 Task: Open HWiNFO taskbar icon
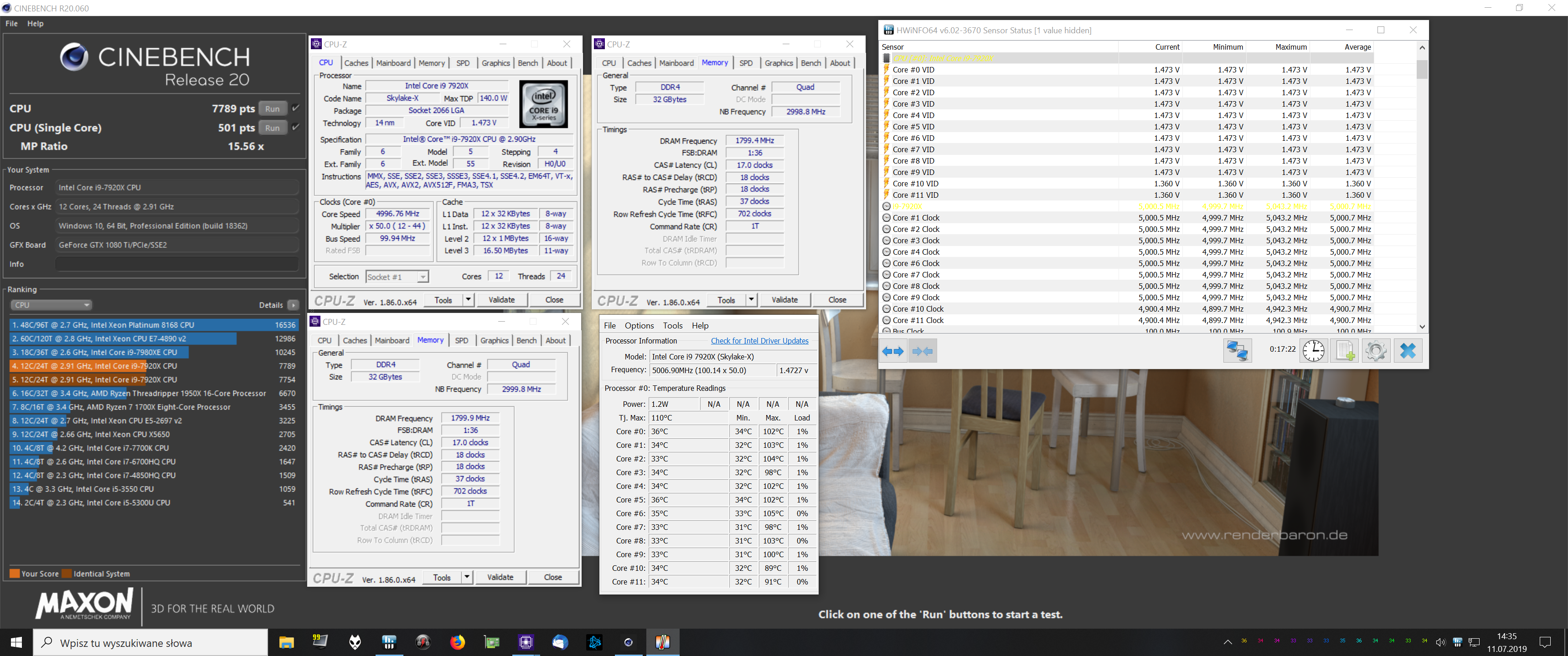[389, 642]
